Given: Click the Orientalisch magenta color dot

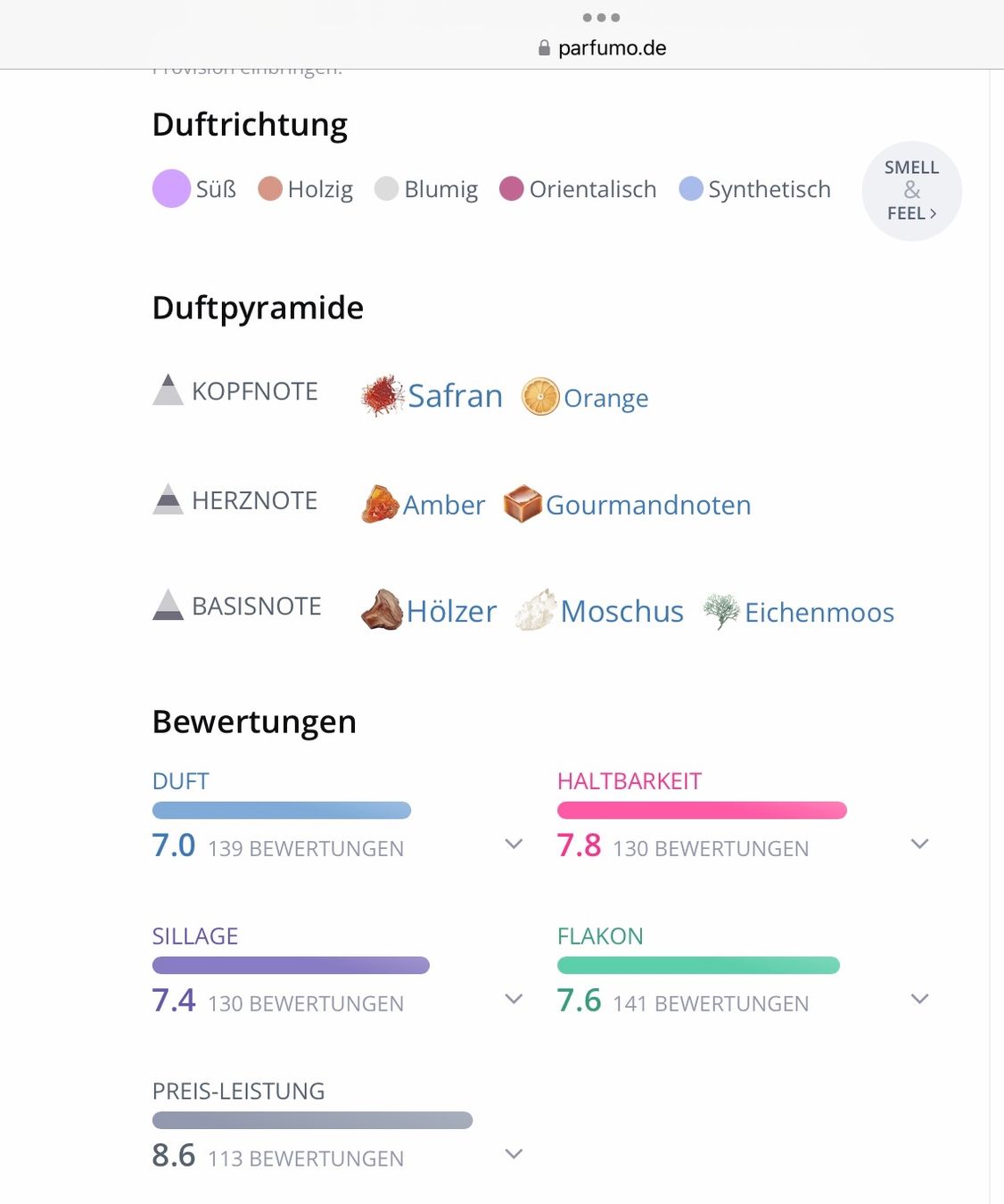Looking at the screenshot, I should click(511, 188).
